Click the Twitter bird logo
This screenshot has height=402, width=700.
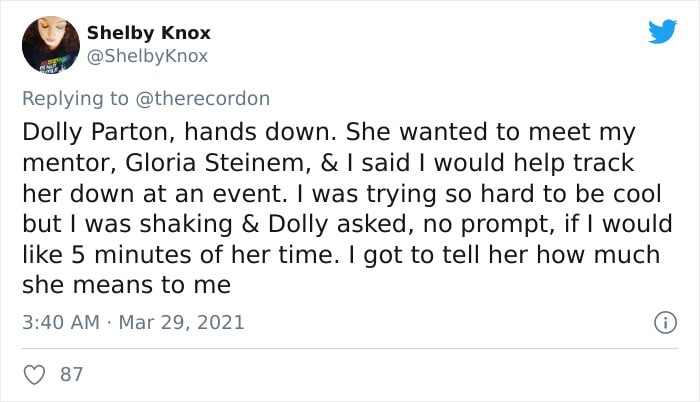(662, 31)
